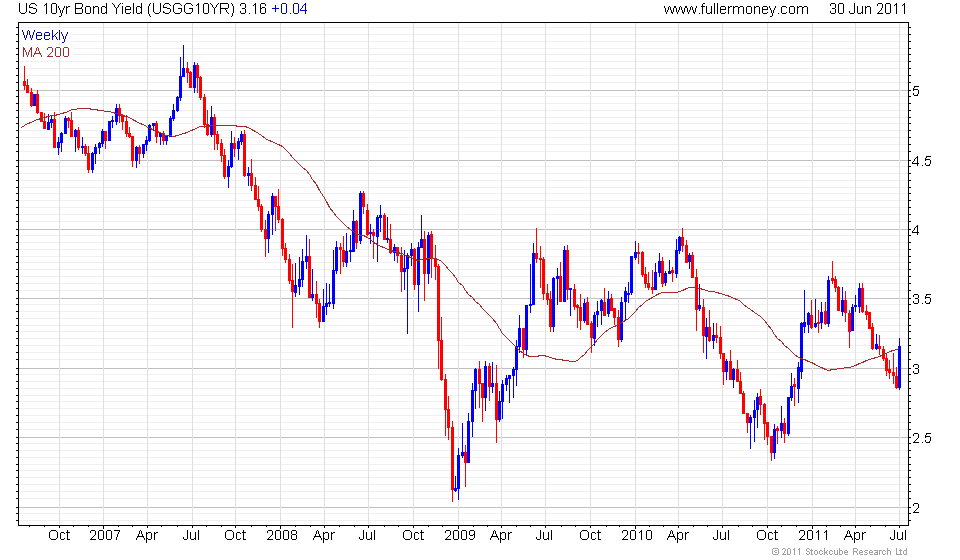Click the www.fullermoney.com link text
The height and width of the screenshot is (560, 960).
coord(735,9)
